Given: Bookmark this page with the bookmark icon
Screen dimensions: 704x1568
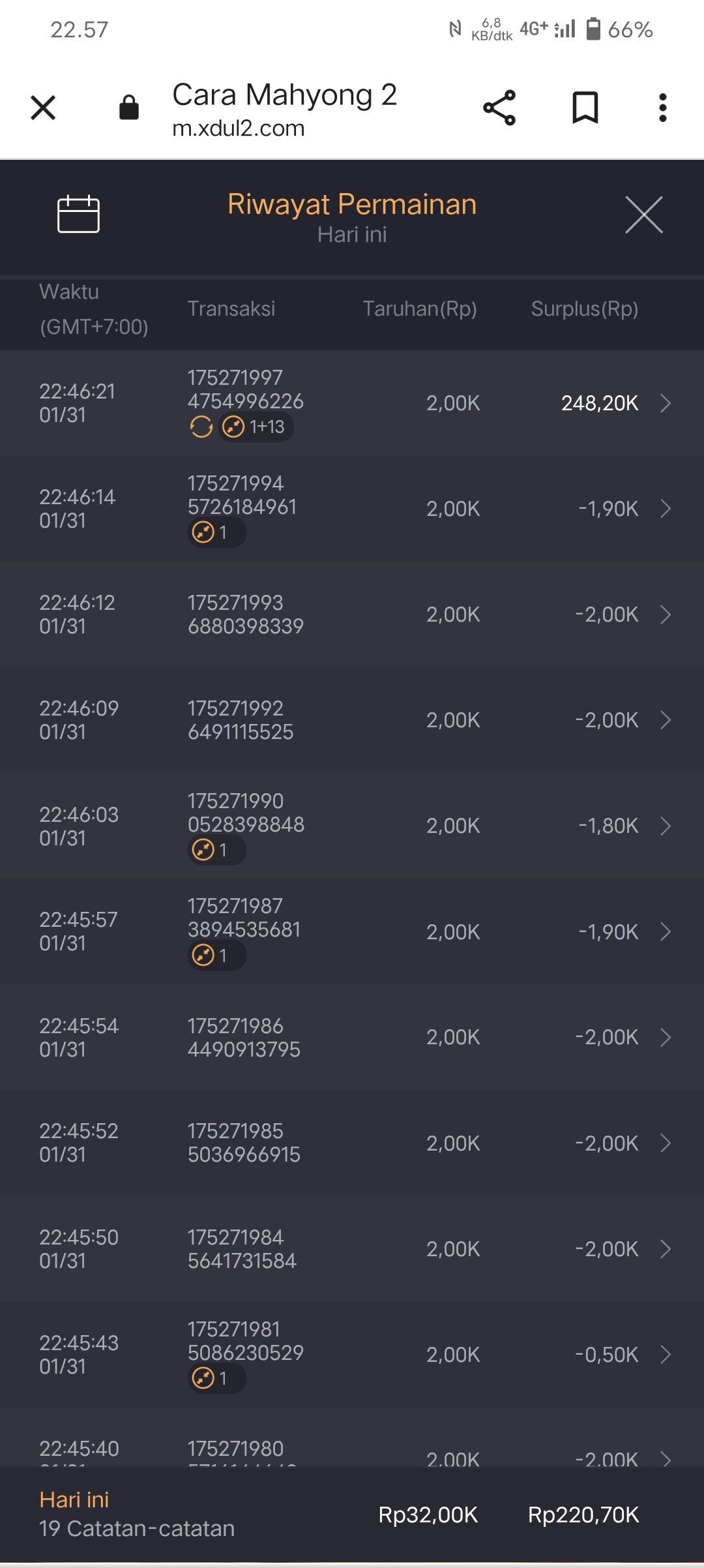Looking at the screenshot, I should tap(585, 108).
